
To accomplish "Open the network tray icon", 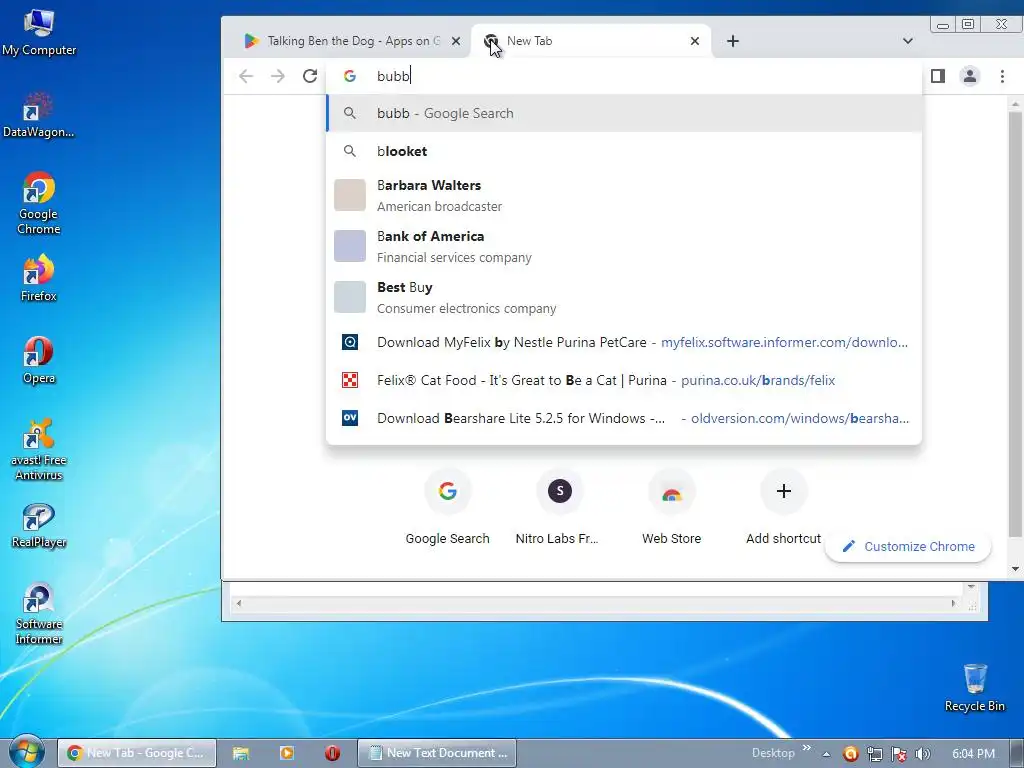I will pyautogui.click(x=875, y=754).
